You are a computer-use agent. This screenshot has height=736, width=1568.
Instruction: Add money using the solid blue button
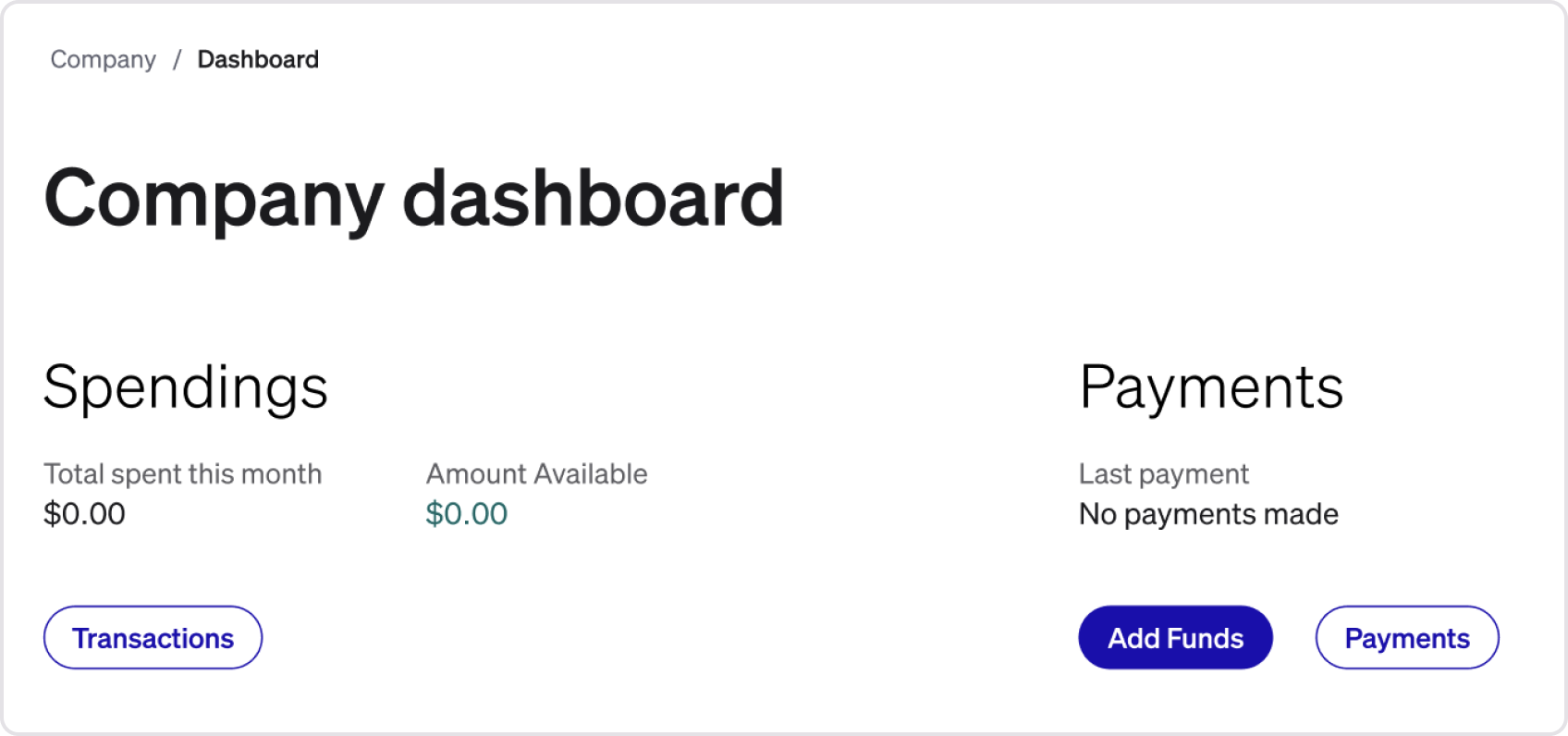(x=1175, y=638)
